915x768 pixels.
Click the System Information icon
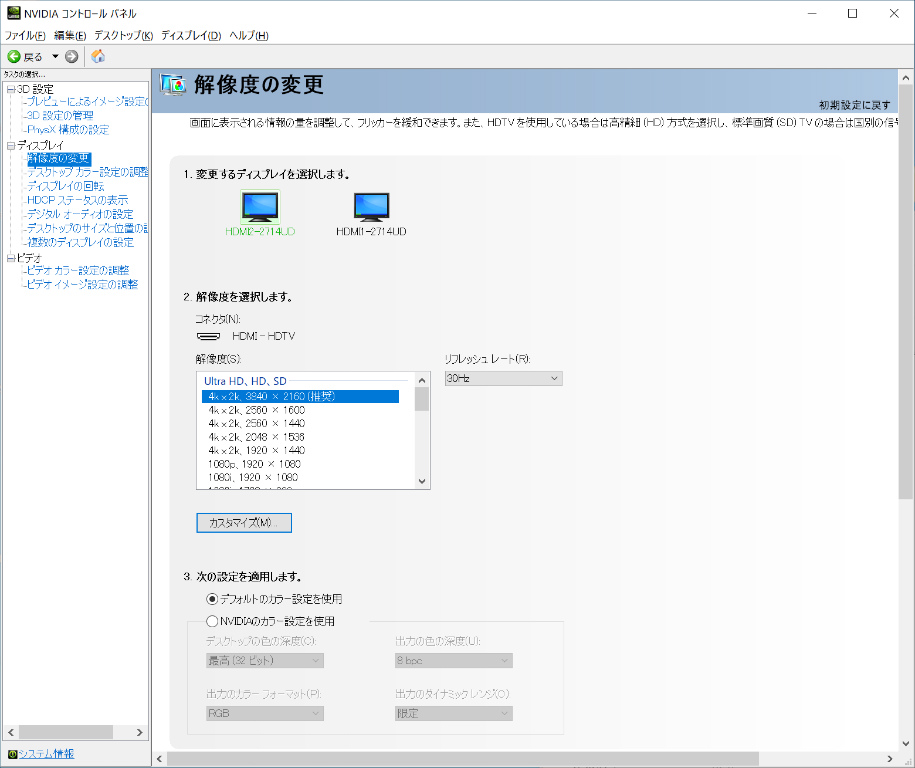(12, 754)
